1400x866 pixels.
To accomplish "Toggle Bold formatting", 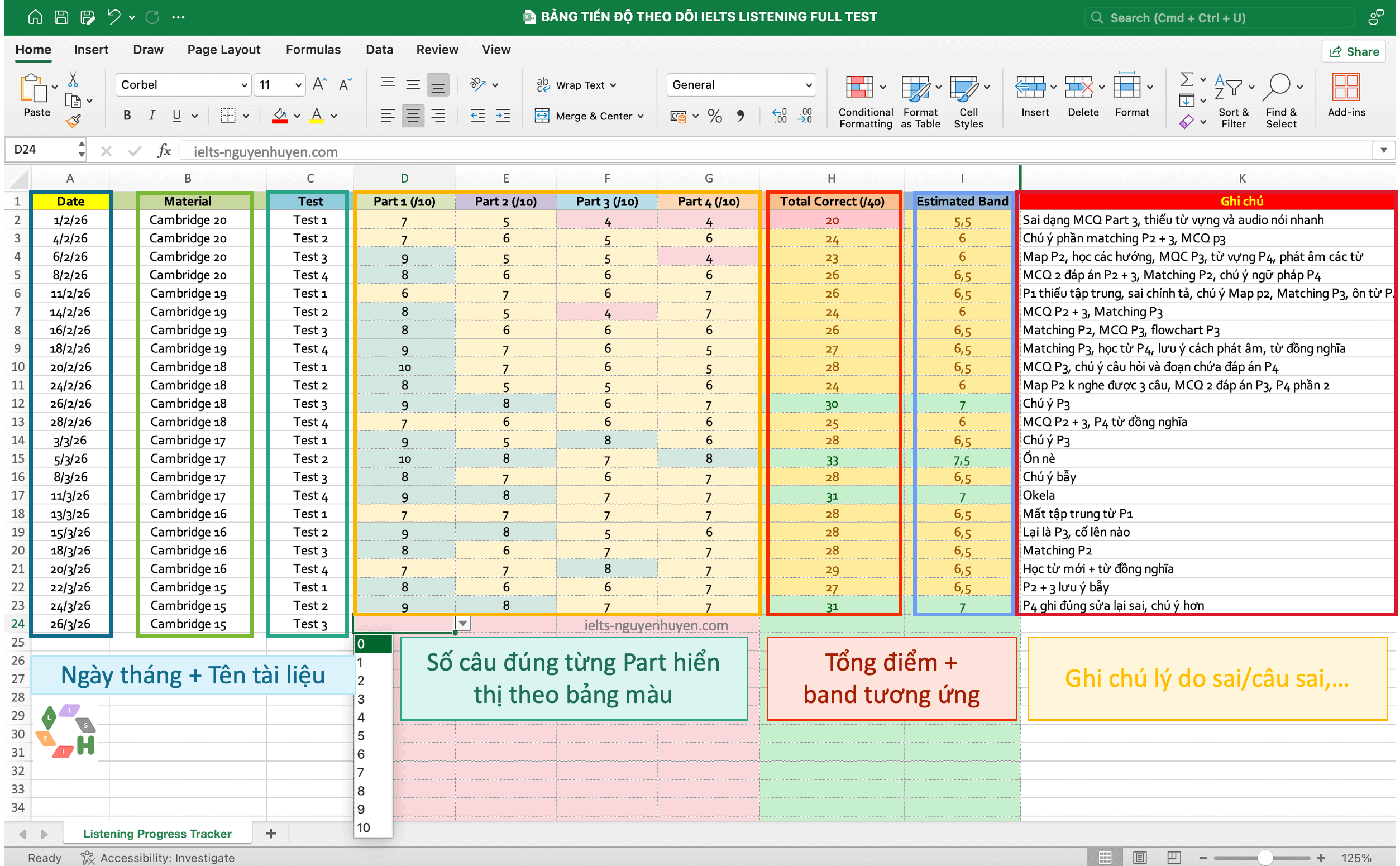I will 127,116.
